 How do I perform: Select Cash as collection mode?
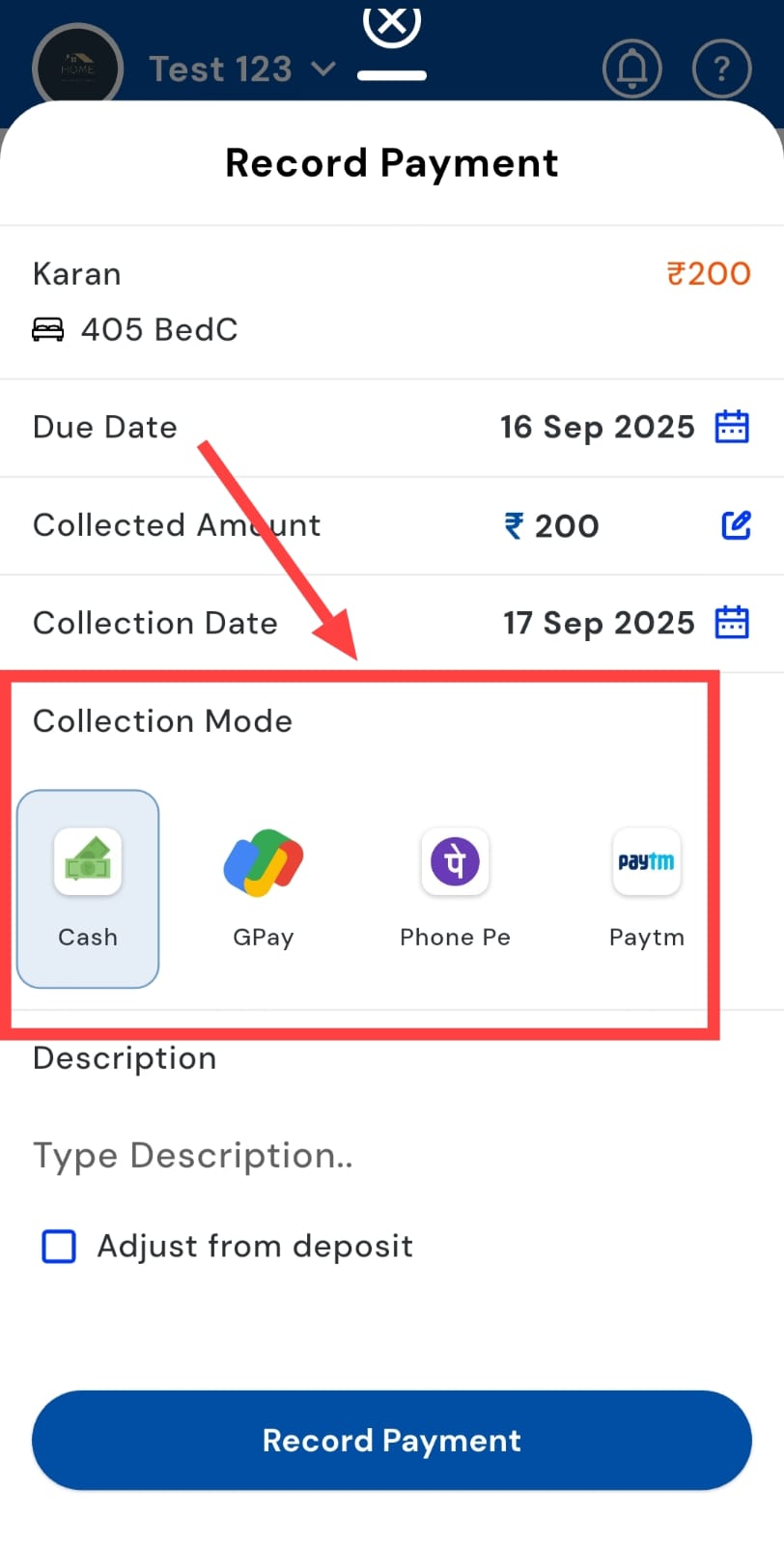pos(88,888)
